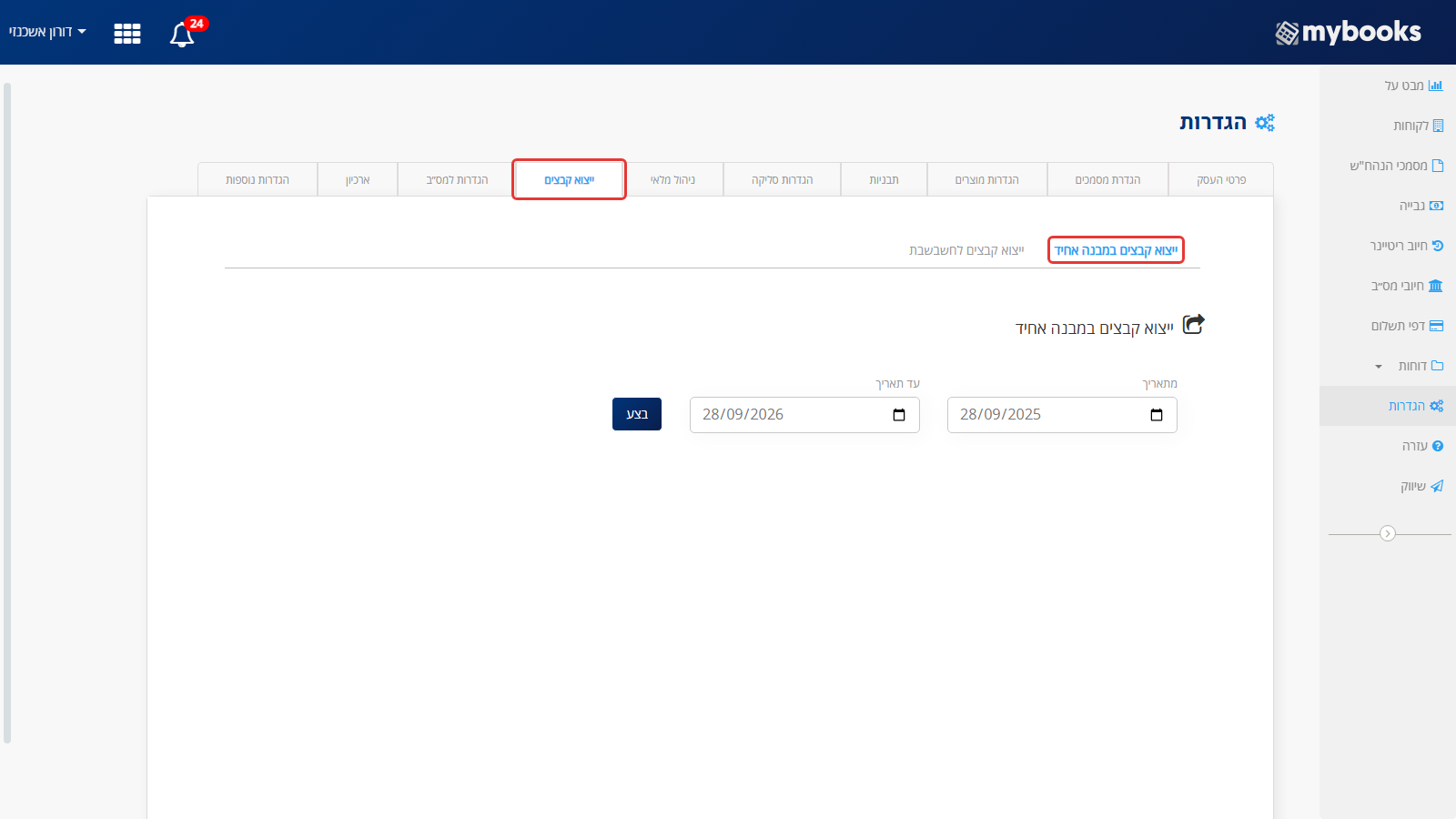Screen dimensions: 1456x819
Task: Select the תבניות tab
Action: click(884, 180)
